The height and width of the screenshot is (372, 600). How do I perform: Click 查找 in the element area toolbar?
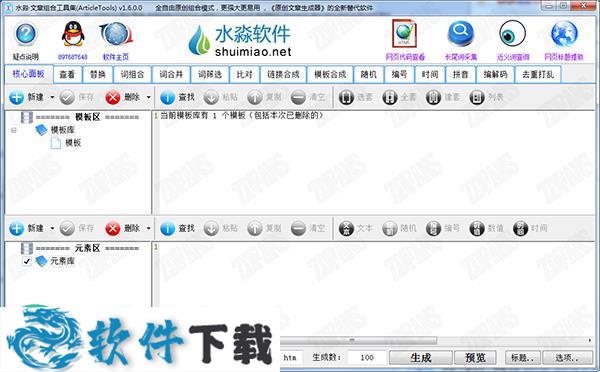[x=178, y=228]
